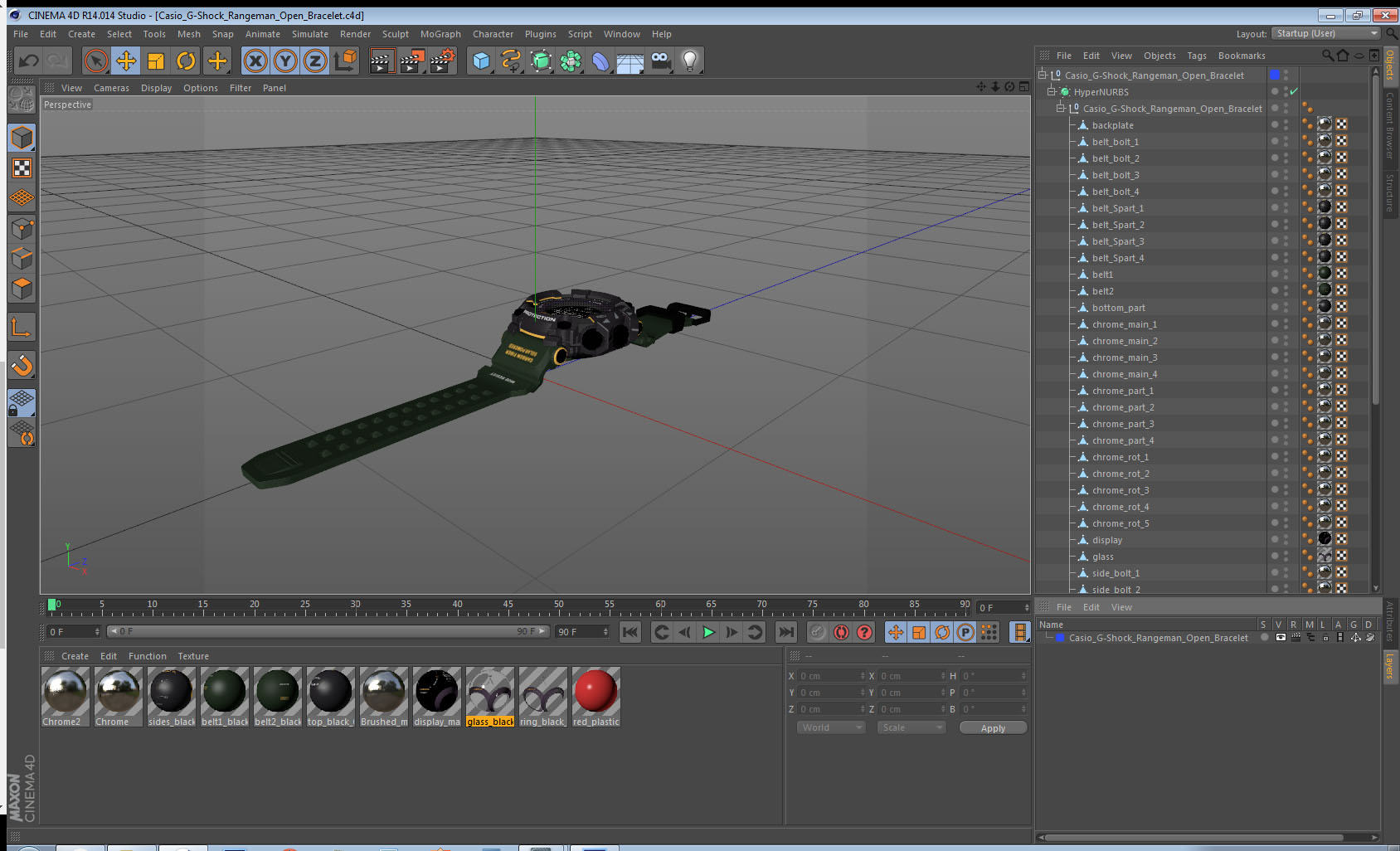Click the timeline preview range slider bar
Image resolution: width=1400 pixels, height=851 pixels.
point(328,631)
